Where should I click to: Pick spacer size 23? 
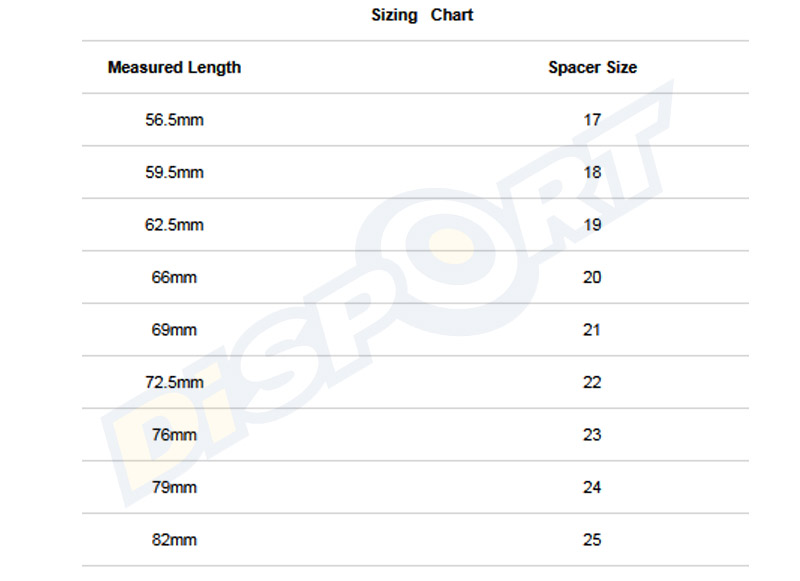(592, 435)
